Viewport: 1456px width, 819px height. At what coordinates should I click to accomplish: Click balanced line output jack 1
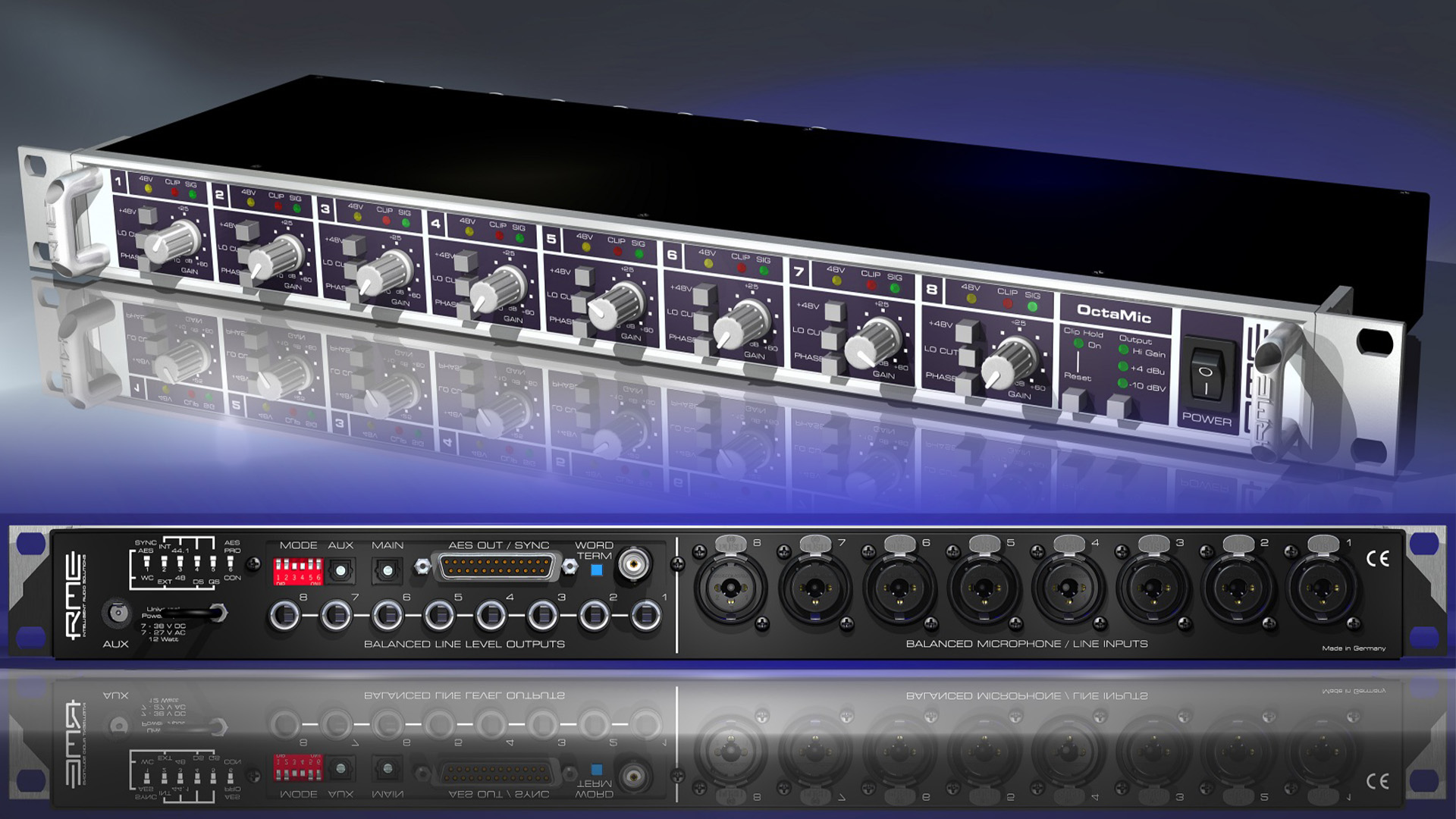point(646,616)
